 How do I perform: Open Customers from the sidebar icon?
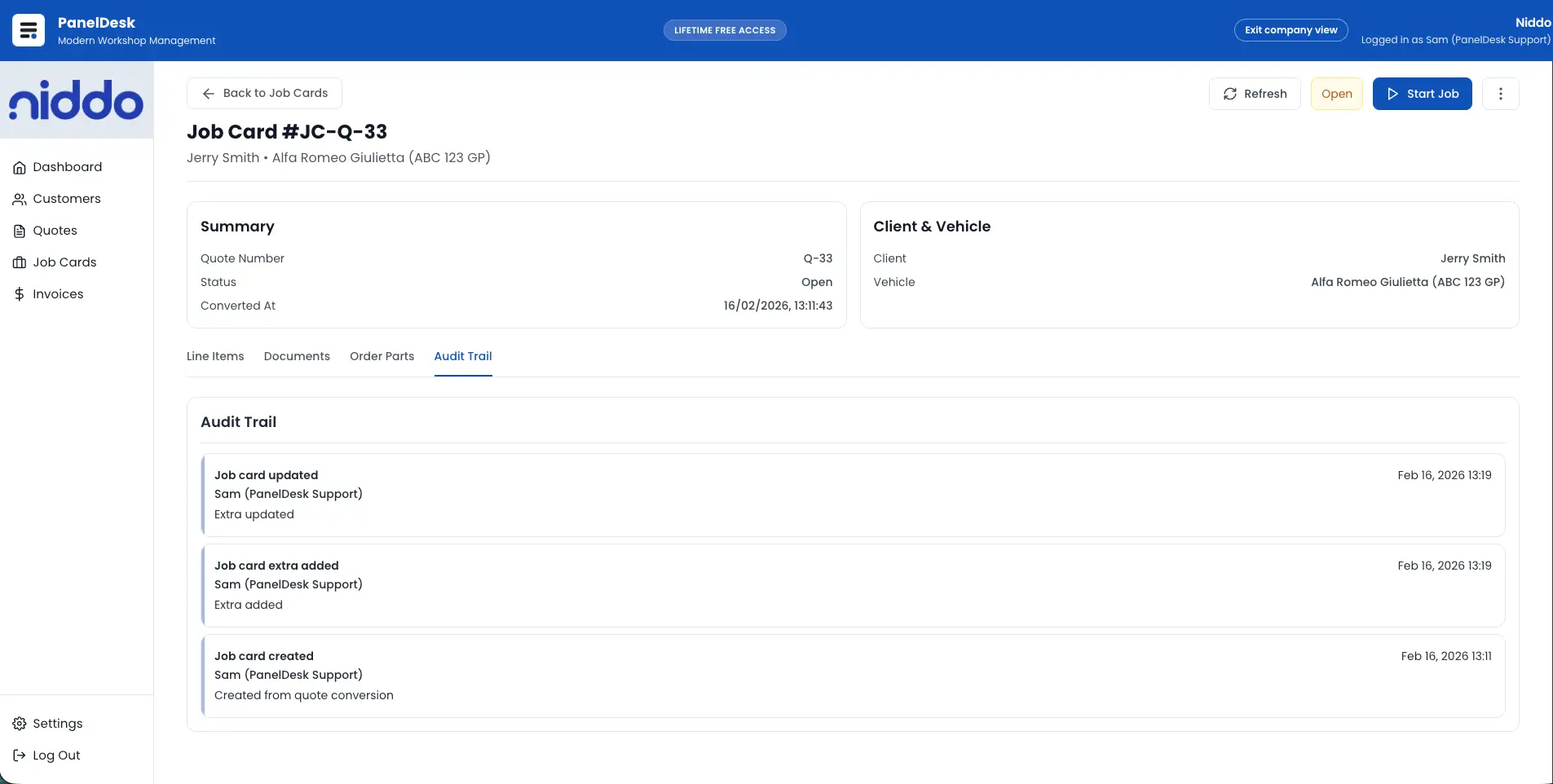[20, 198]
